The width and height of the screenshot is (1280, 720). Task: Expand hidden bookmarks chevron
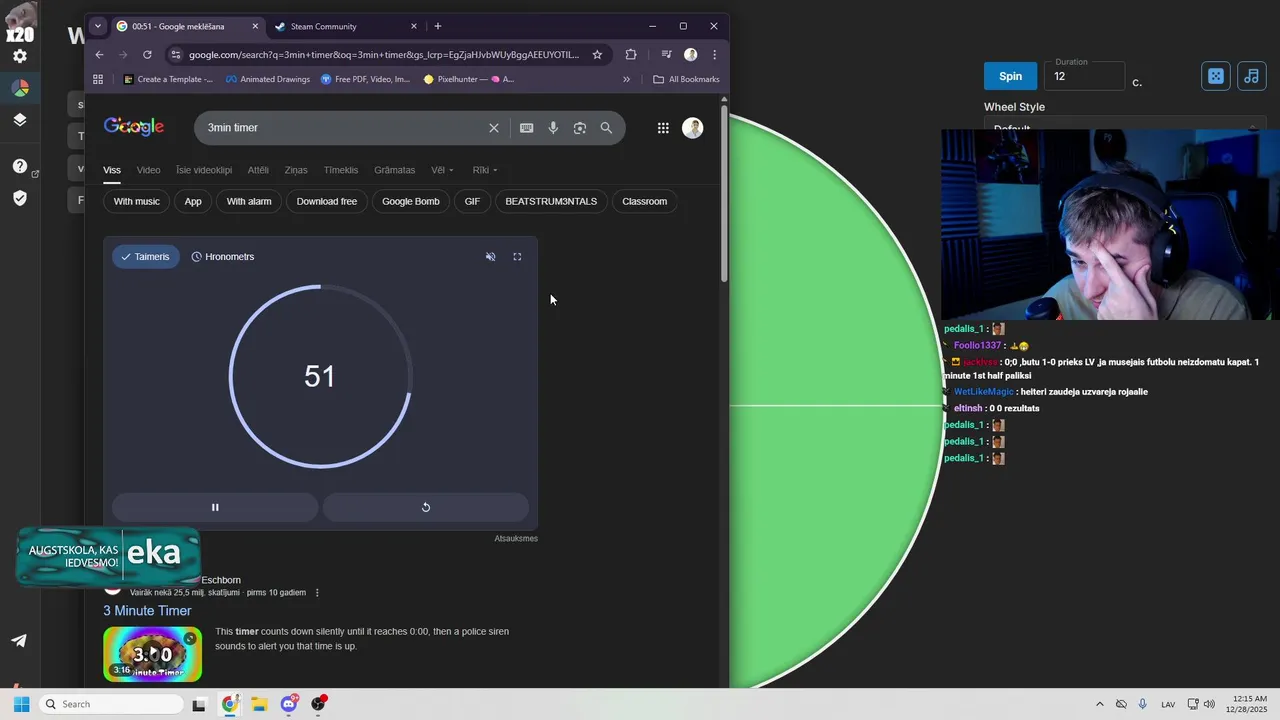pyautogui.click(x=627, y=79)
